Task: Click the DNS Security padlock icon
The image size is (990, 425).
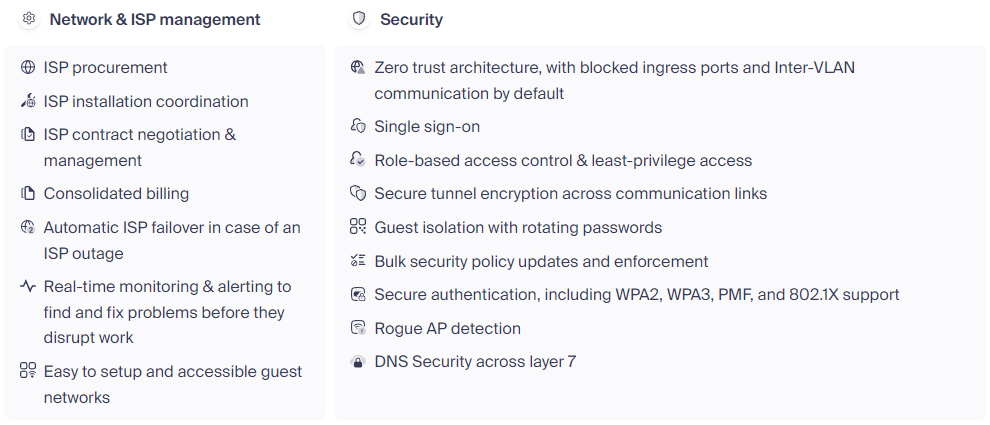Action: pos(358,362)
